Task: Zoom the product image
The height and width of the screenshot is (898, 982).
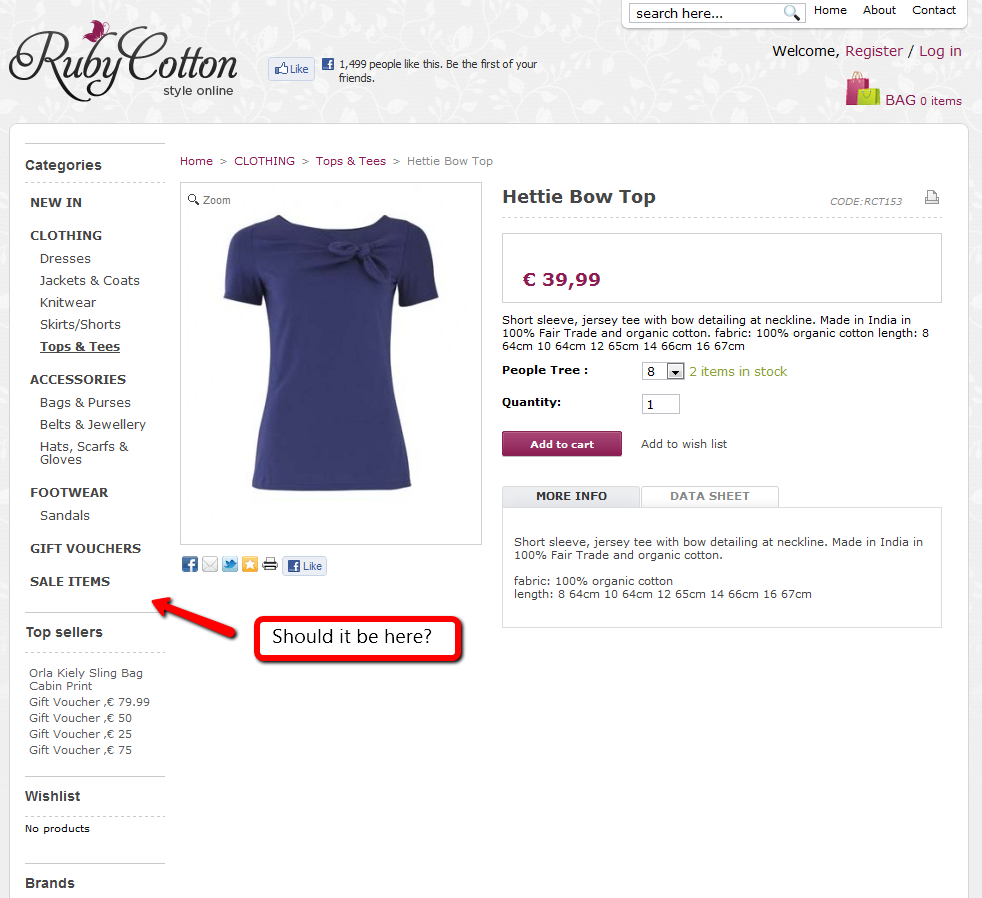Action: point(209,200)
